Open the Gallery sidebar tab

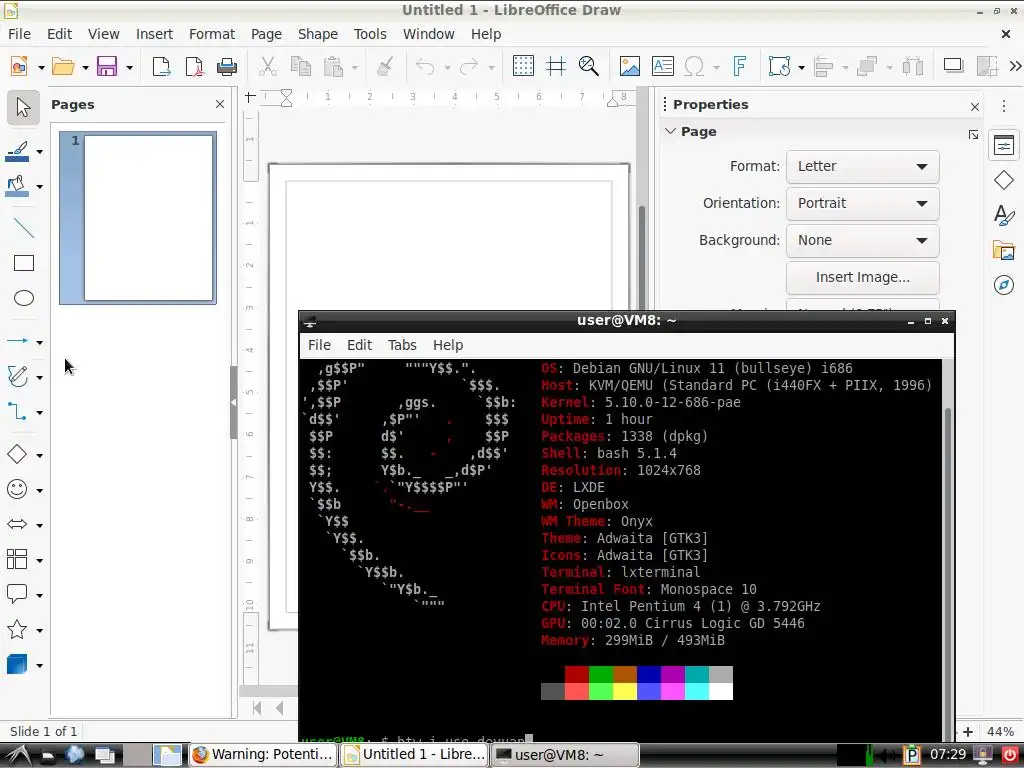[x=1004, y=250]
